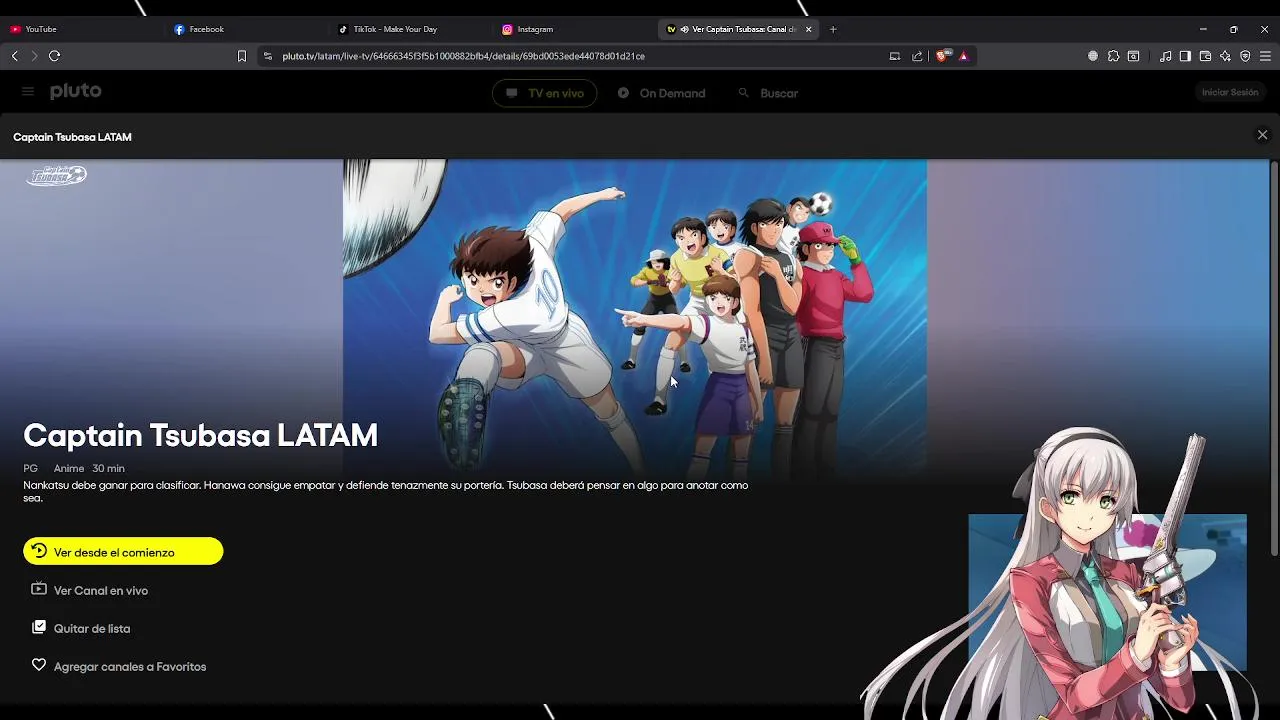The image size is (1280, 720).
Task: Click the globe icon in toolbar
Action: (1093, 56)
